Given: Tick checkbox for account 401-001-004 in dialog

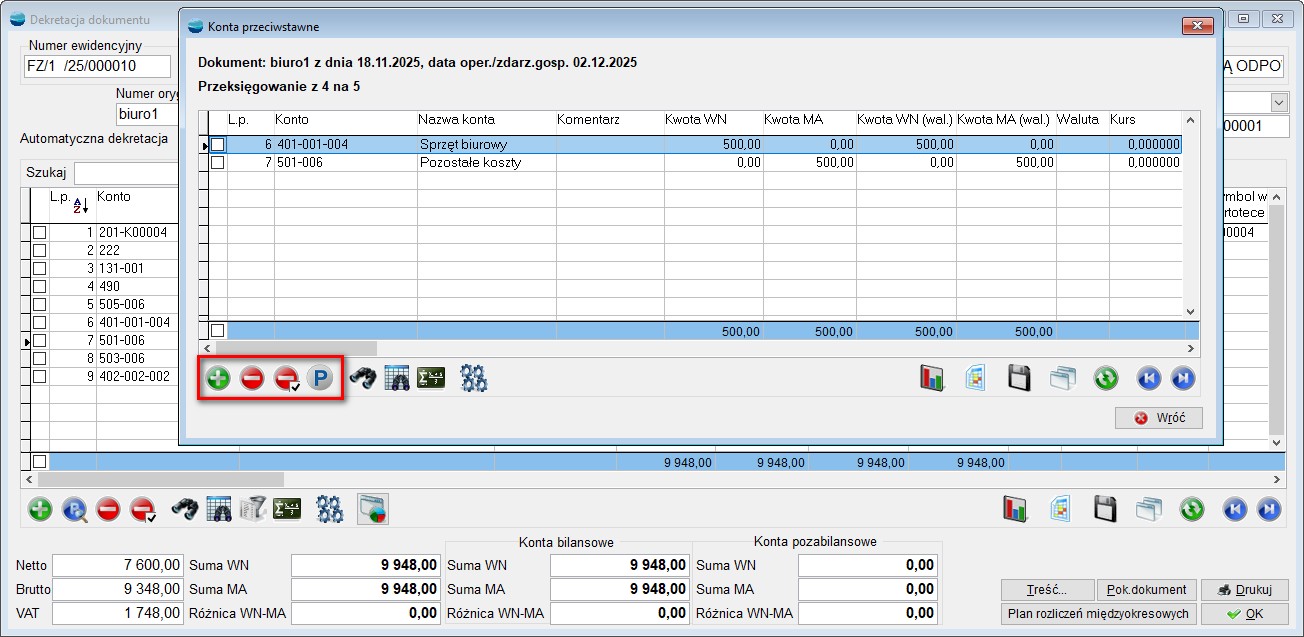Looking at the screenshot, I should coord(217,145).
